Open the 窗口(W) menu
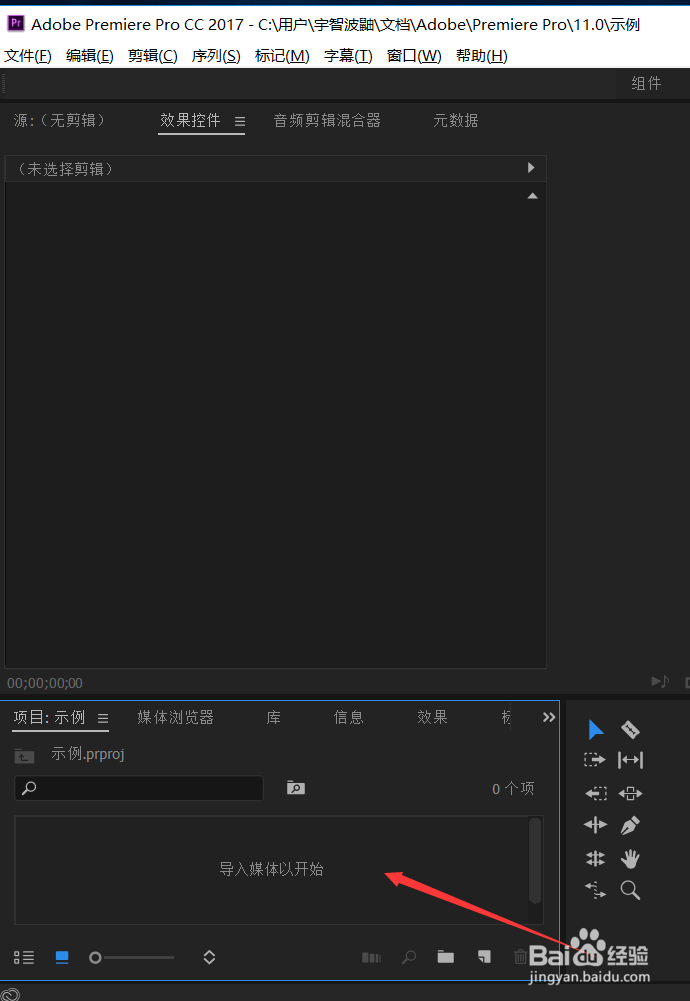This screenshot has height=1001, width=690. [x=414, y=56]
